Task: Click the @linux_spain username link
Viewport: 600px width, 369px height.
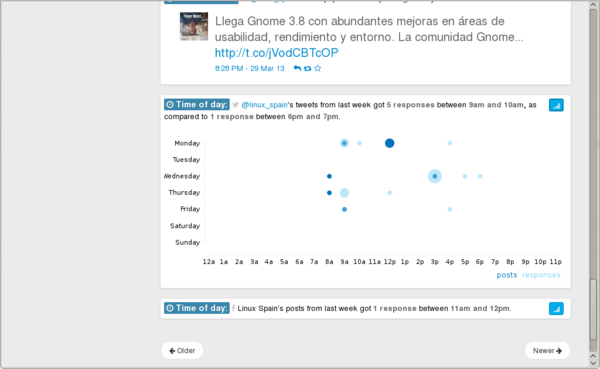Action: [264, 105]
